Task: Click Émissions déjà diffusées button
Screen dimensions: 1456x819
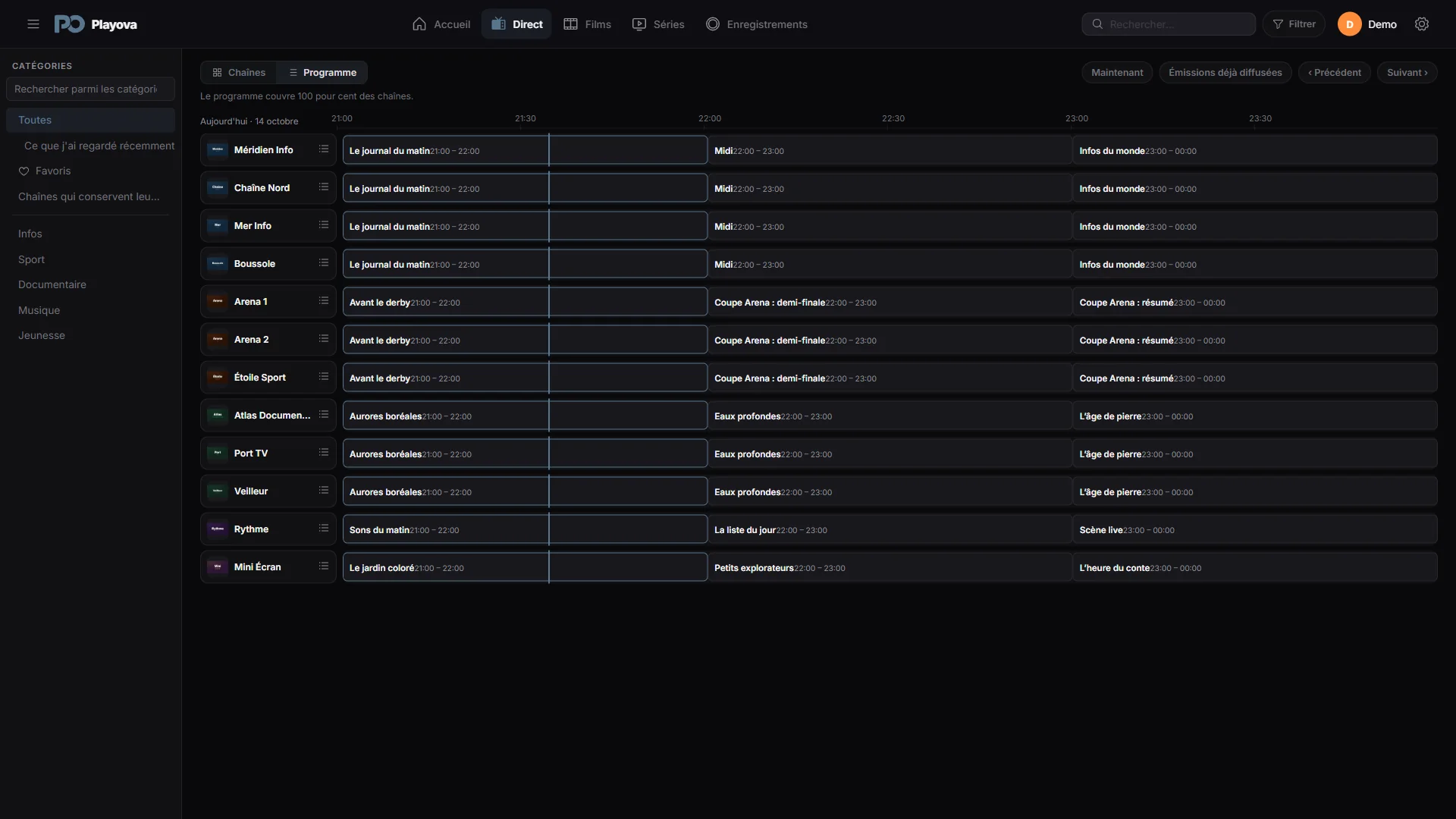Action: pyautogui.click(x=1225, y=73)
